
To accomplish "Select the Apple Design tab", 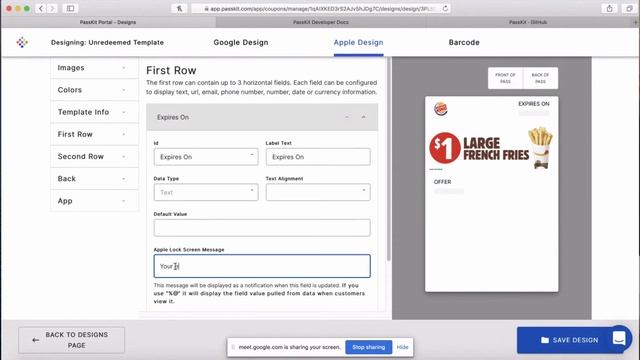I will click(x=358, y=42).
